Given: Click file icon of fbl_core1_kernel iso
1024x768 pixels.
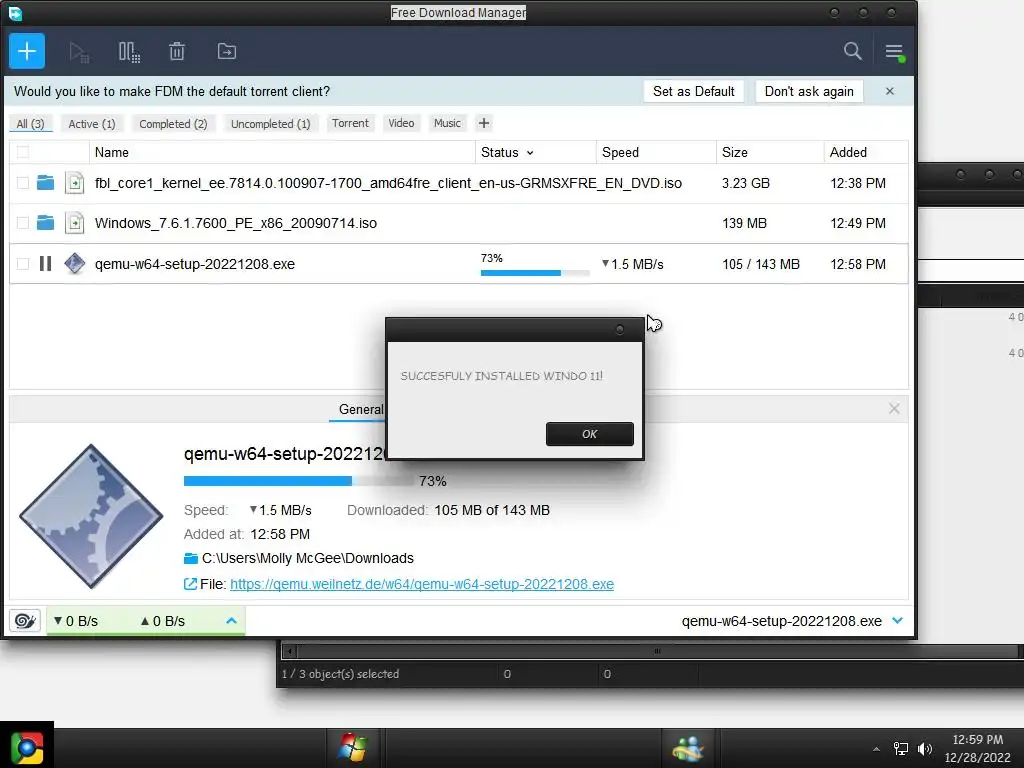Looking at the screenshot, I should [74, 183].
